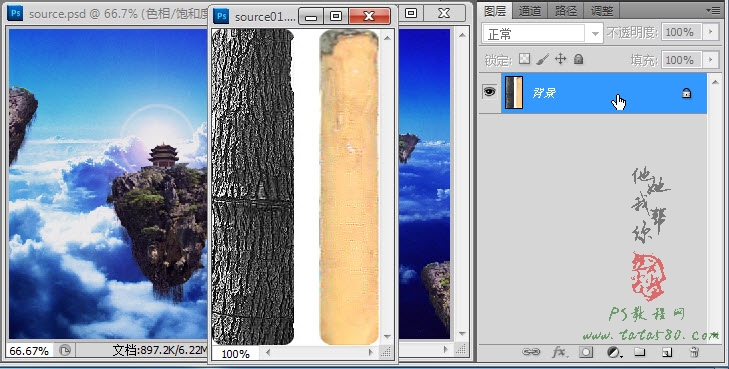Click up arrow of source01 vertical scrollbar

click(x=387, y=38)
